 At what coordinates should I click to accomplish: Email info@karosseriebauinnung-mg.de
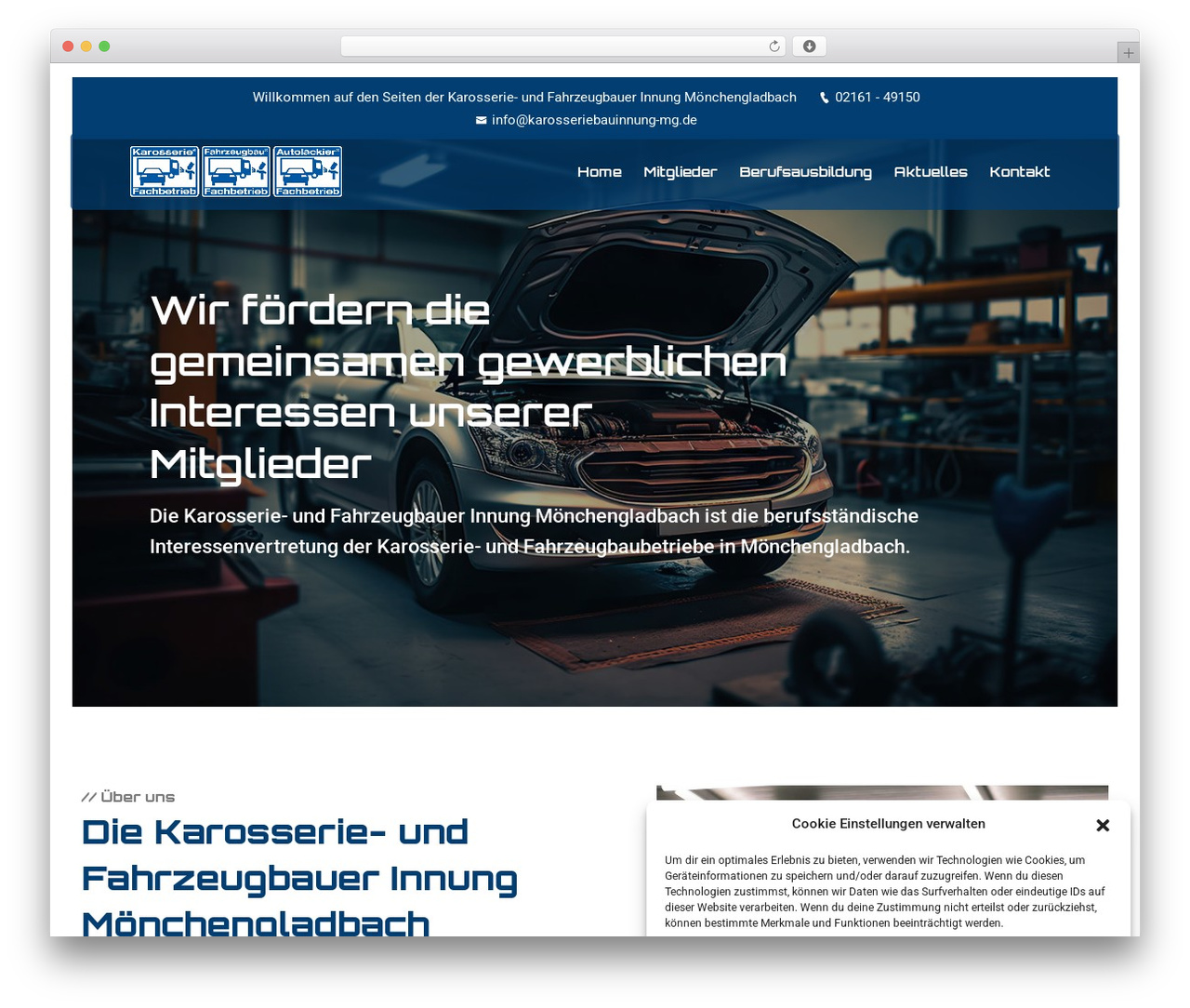[594, 120]
